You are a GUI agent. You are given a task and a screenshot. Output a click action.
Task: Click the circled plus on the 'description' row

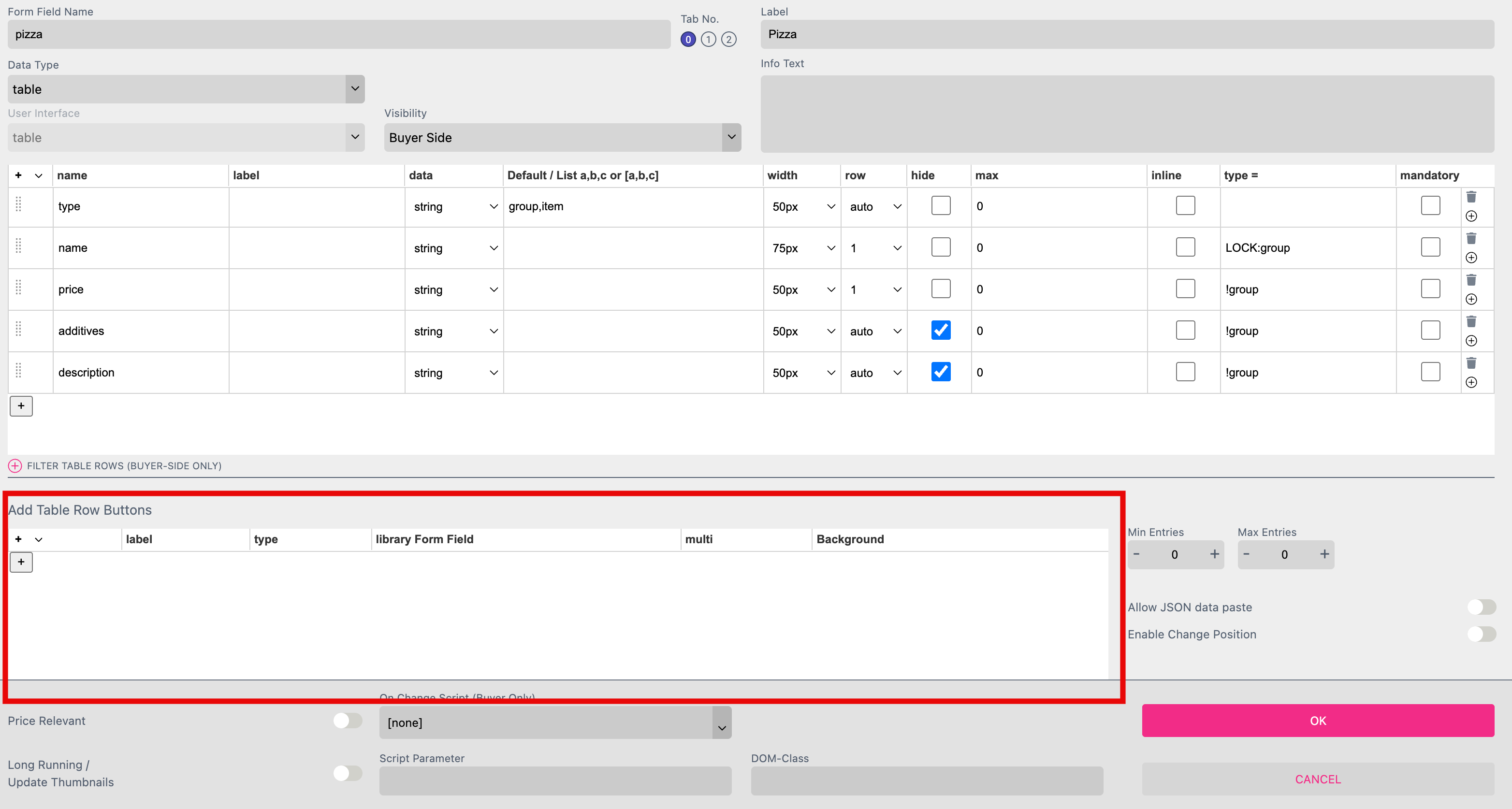pos(1471,383)
